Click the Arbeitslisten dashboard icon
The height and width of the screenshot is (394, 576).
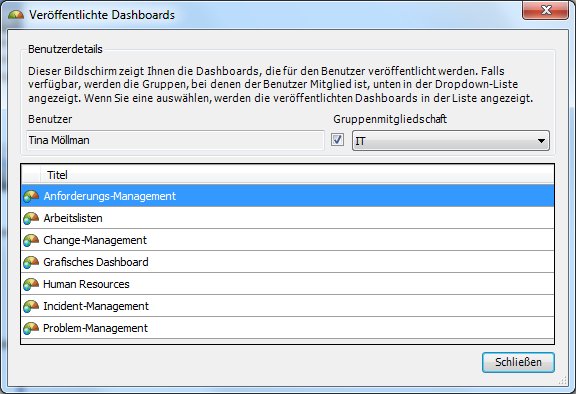tap(31, 218)
